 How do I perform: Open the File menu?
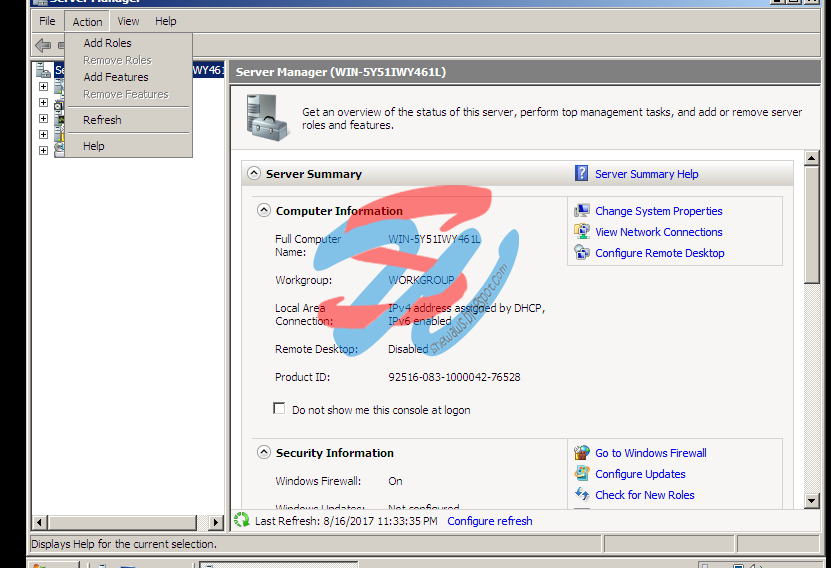(x=47, y=21)
